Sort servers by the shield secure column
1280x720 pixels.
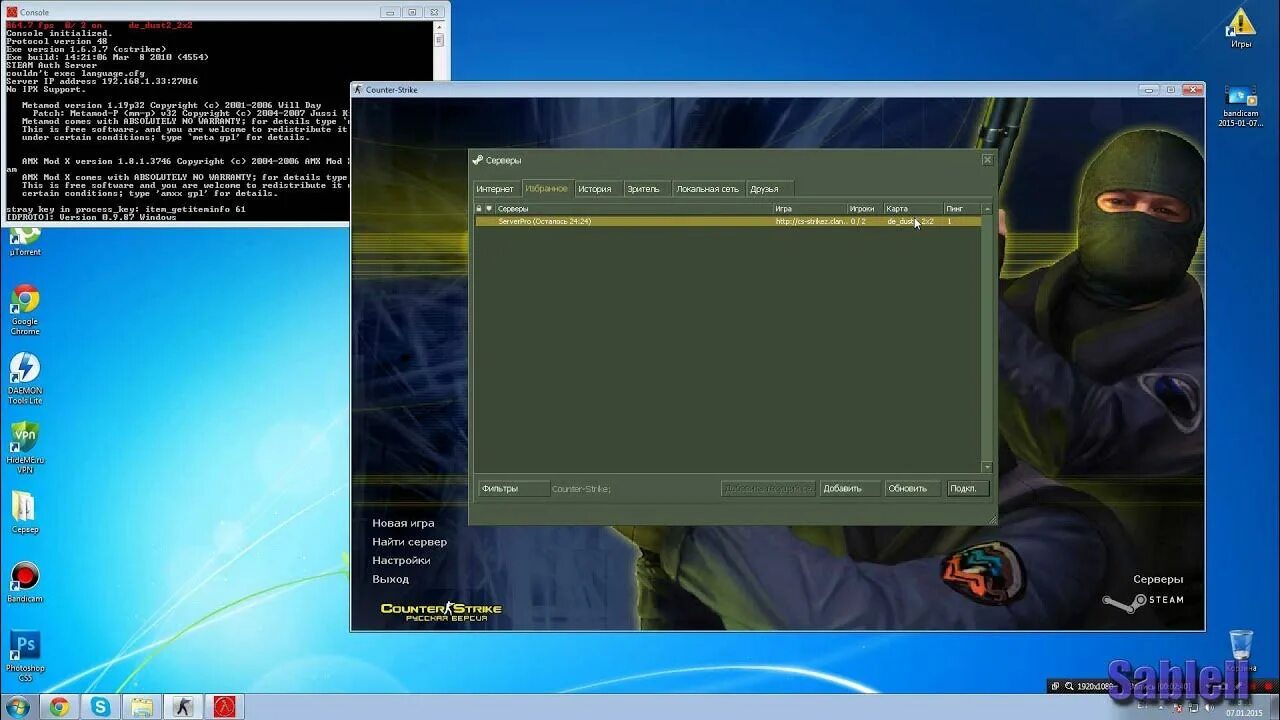click(489, 209)
